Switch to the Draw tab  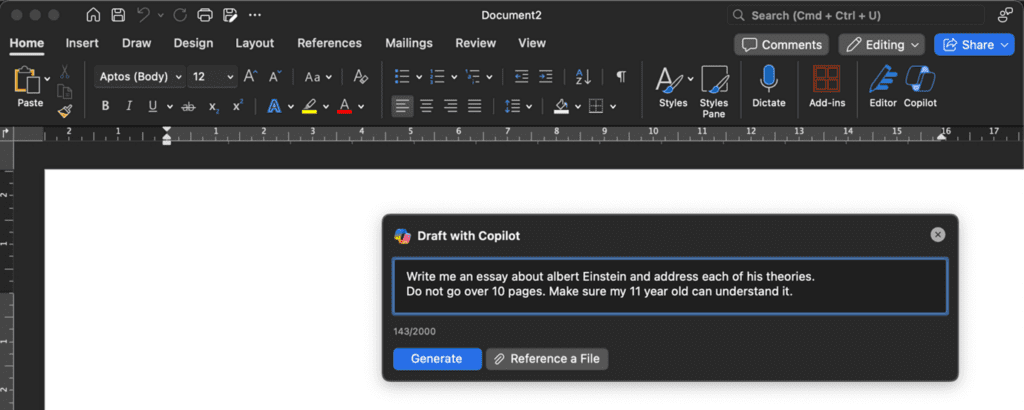[x=136, y=43]
